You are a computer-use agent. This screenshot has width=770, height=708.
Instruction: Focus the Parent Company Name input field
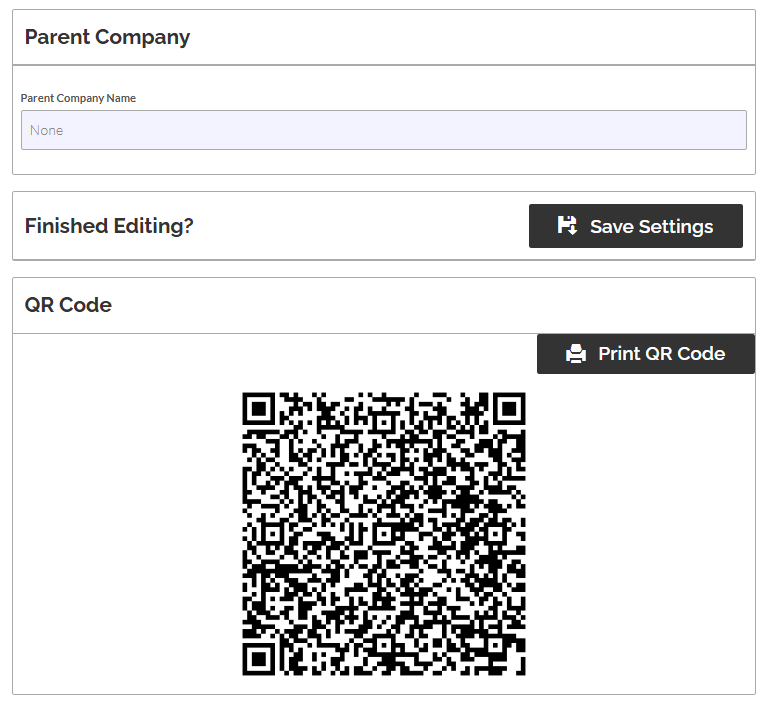[383, 130]
